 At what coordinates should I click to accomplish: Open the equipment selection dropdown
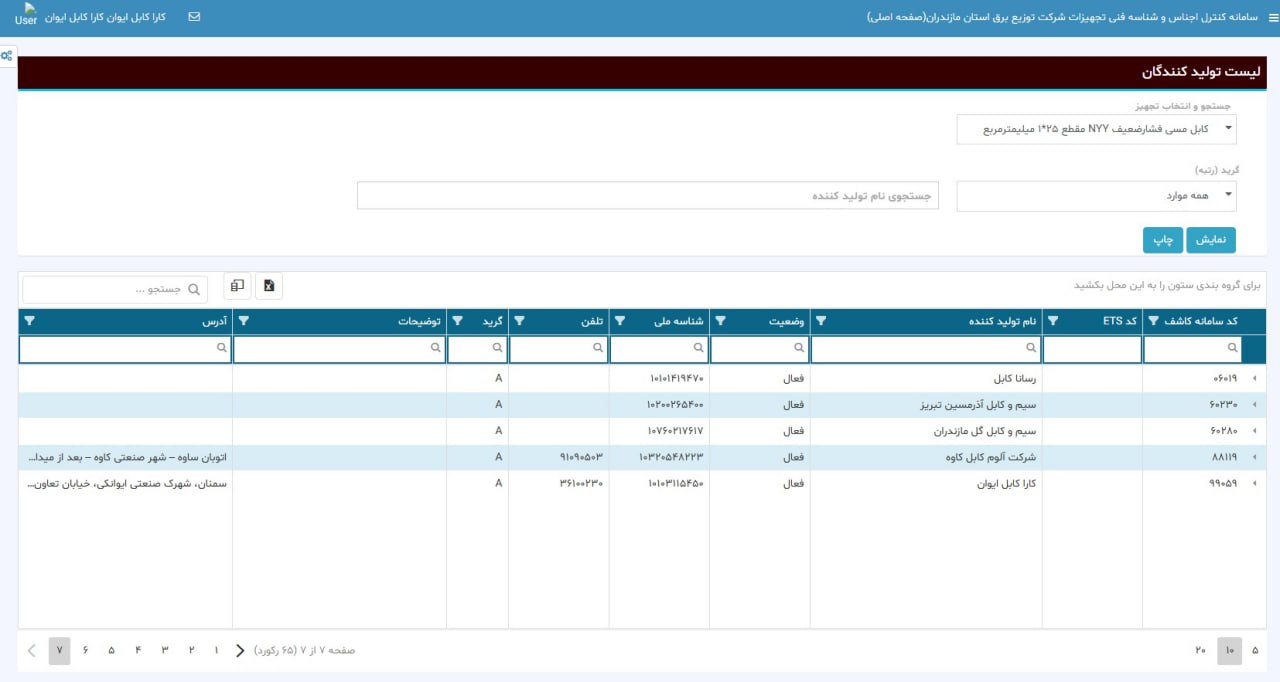1096,129
